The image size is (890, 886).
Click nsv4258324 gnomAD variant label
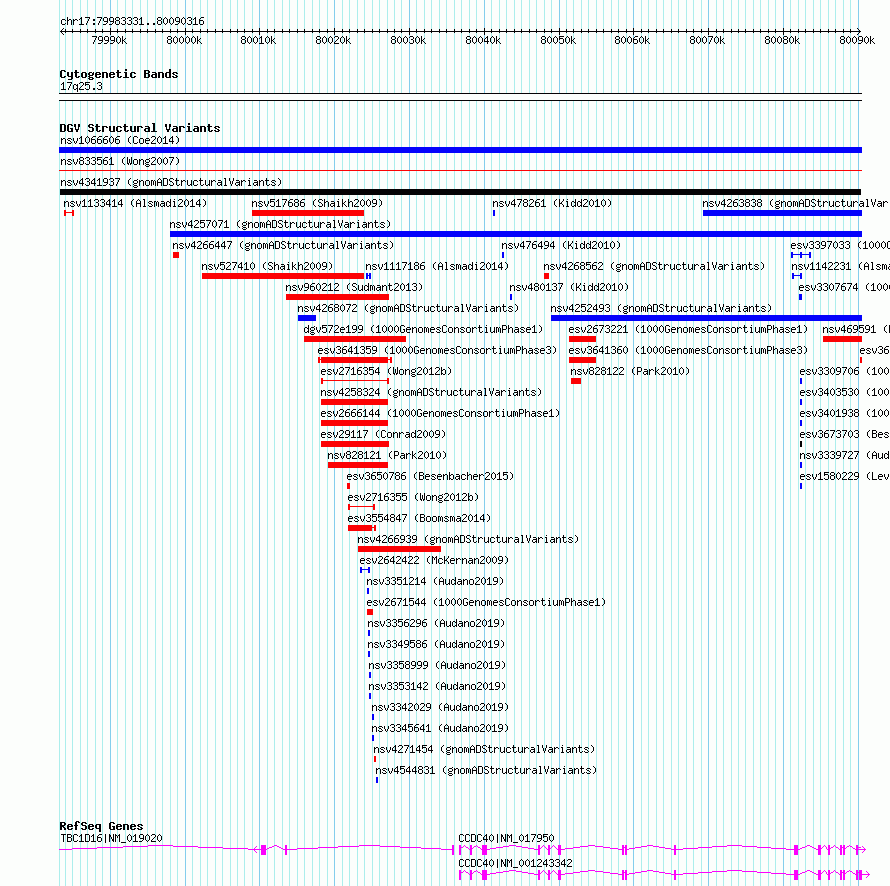(431, 392)
